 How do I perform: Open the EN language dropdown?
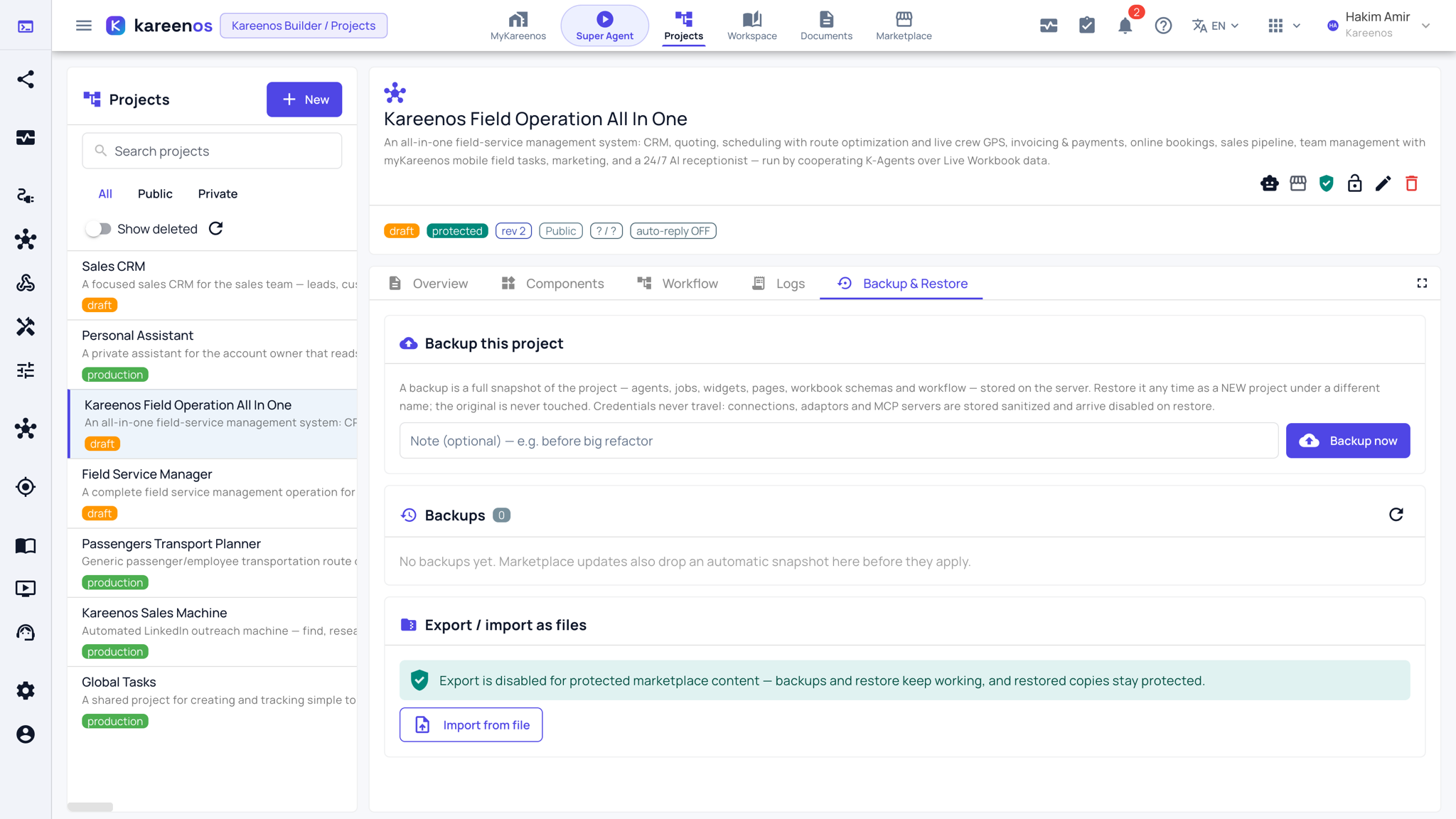pos(1216,26)
